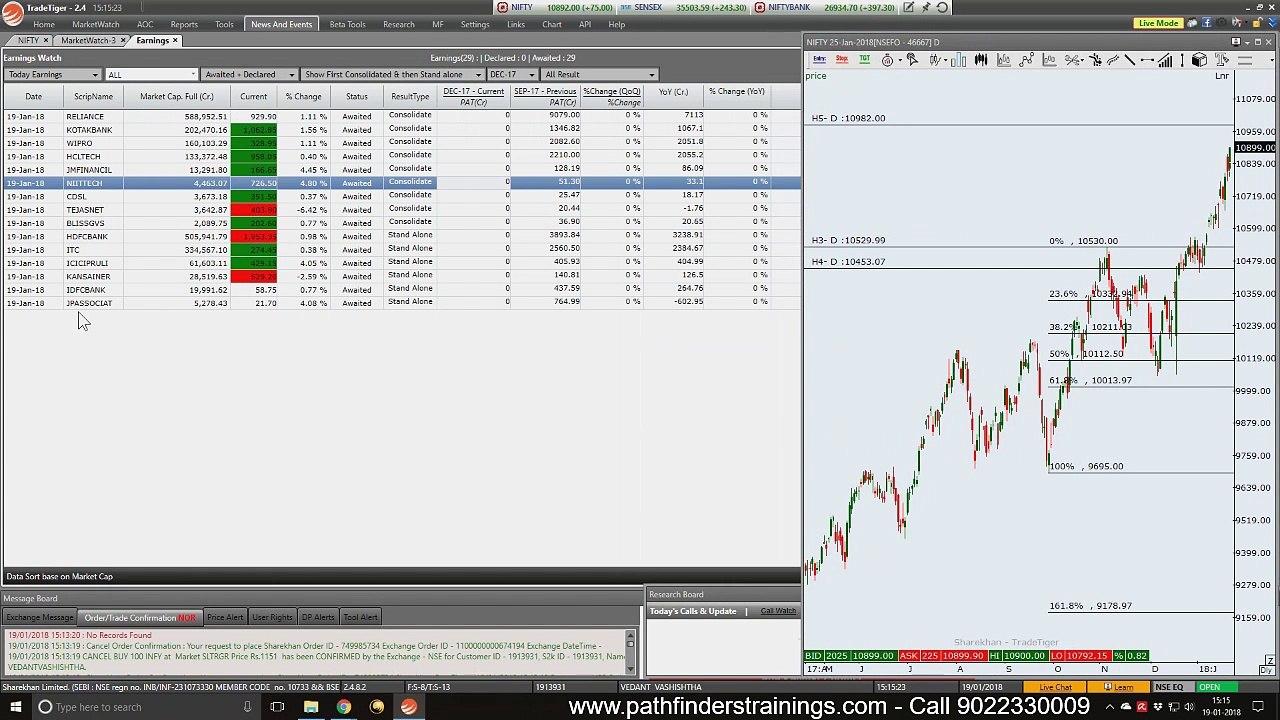Open the Tools menu
The height and width of the screenshot is (720, 1280).
coord(224,24)
